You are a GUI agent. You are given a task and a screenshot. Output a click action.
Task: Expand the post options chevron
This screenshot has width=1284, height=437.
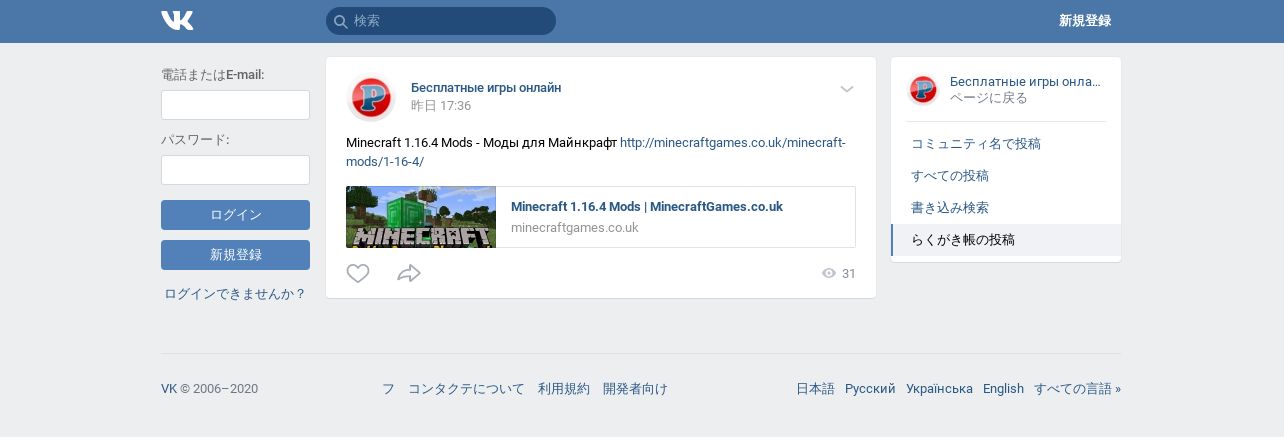point(847,89)
